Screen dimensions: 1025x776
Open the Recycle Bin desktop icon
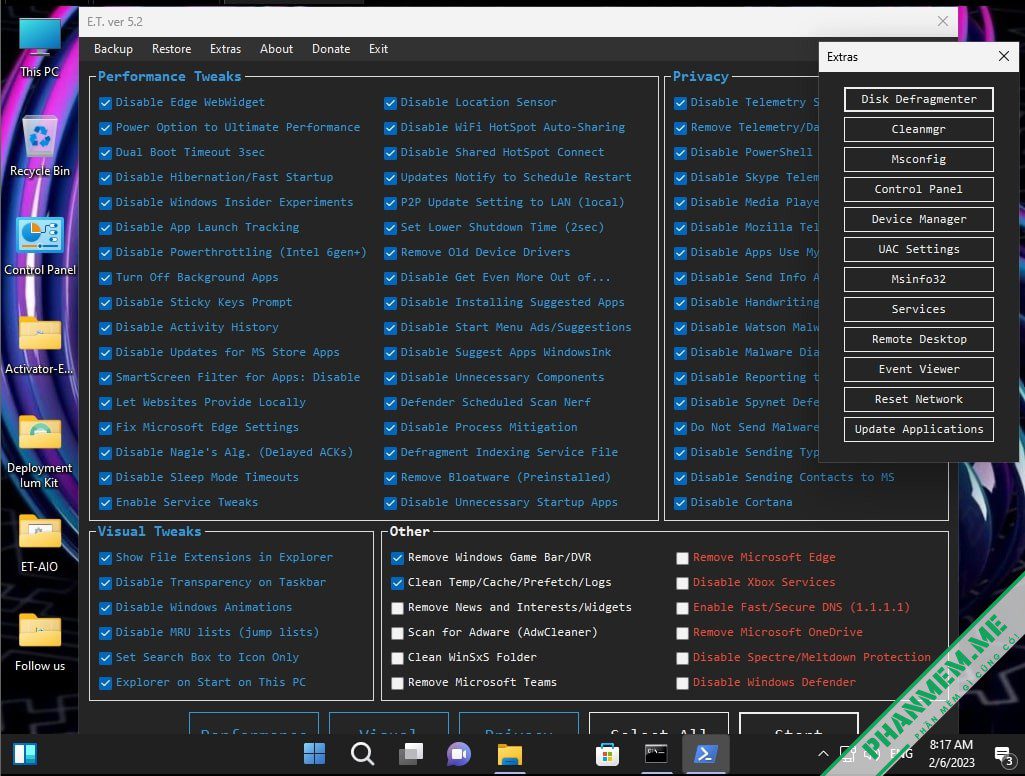click(x=39, y=145)
